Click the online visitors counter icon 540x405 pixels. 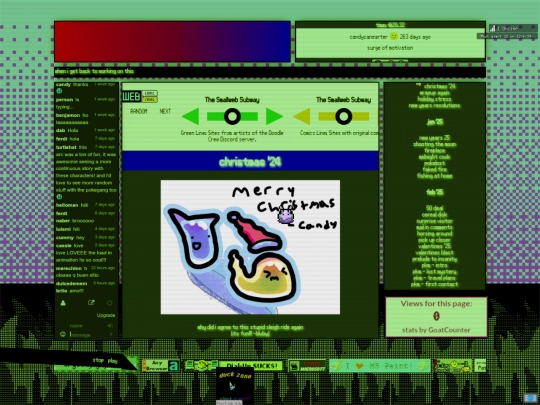coord(493,28)
